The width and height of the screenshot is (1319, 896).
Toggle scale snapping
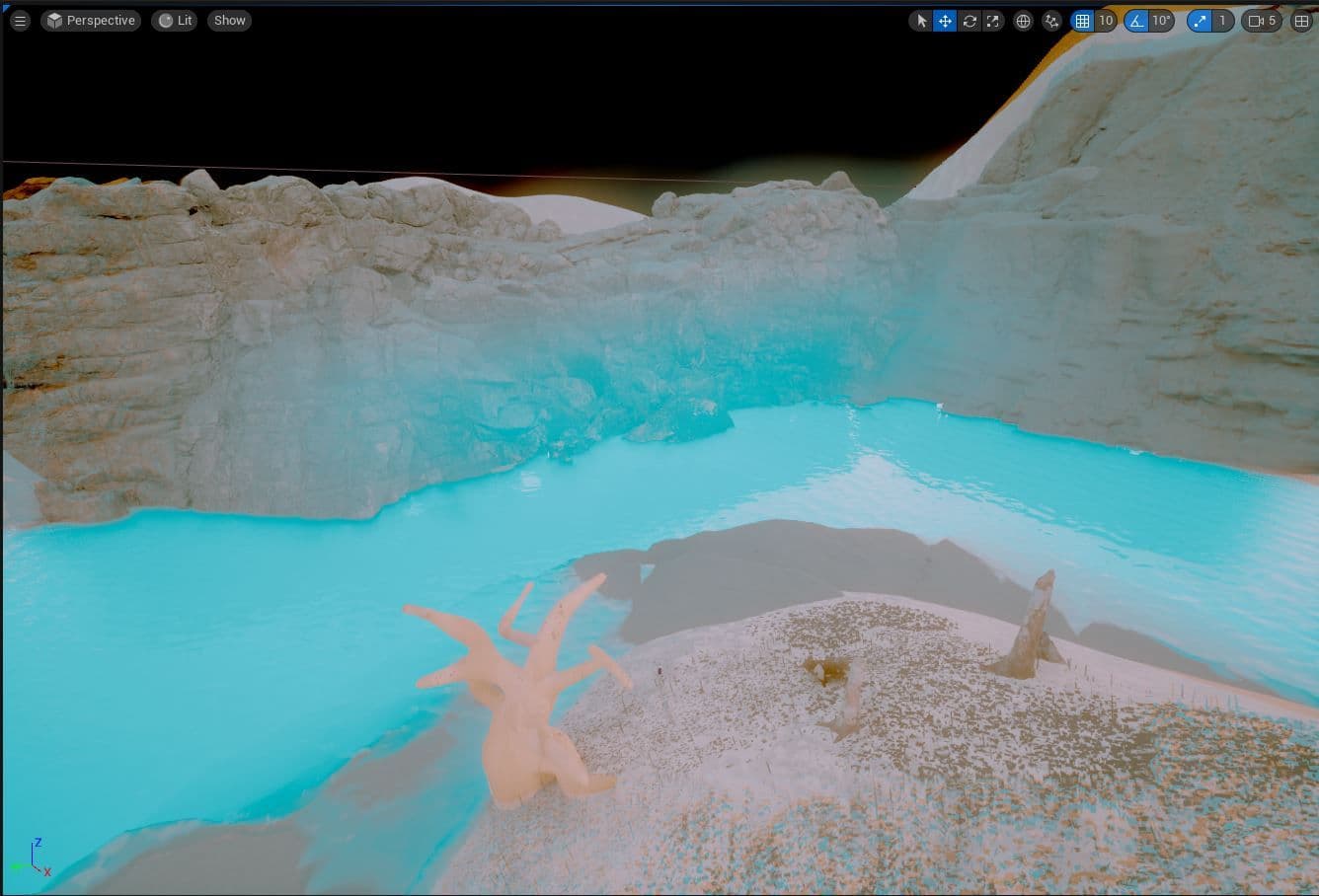1200,21
